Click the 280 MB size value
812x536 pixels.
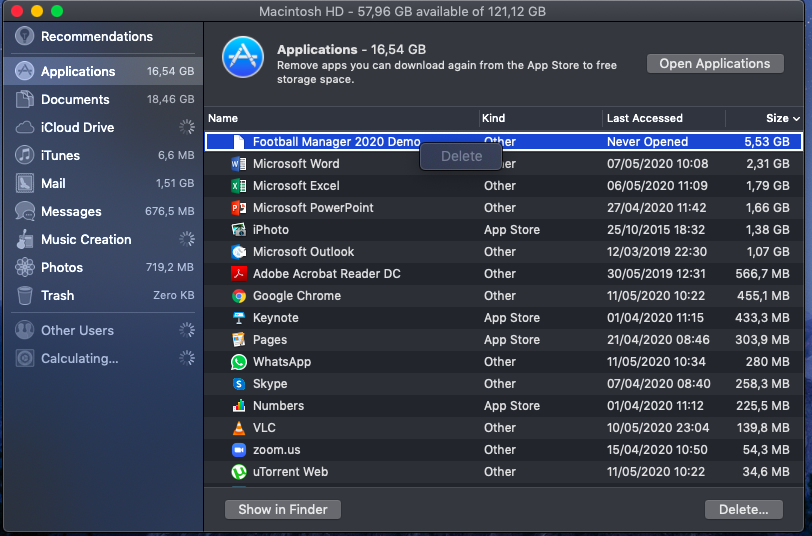[x=767, y=361]
